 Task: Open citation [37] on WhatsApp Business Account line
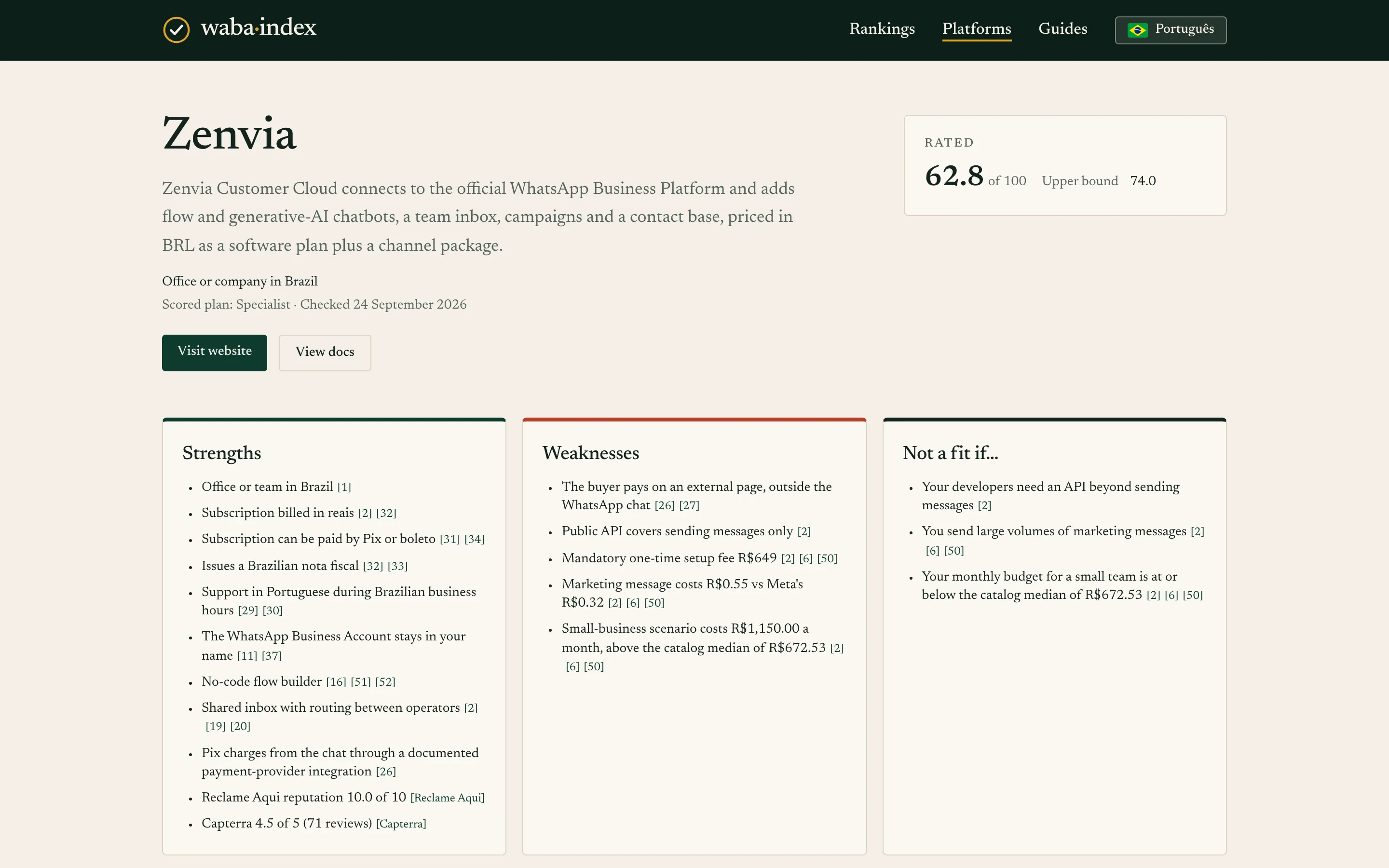(272, 656)
